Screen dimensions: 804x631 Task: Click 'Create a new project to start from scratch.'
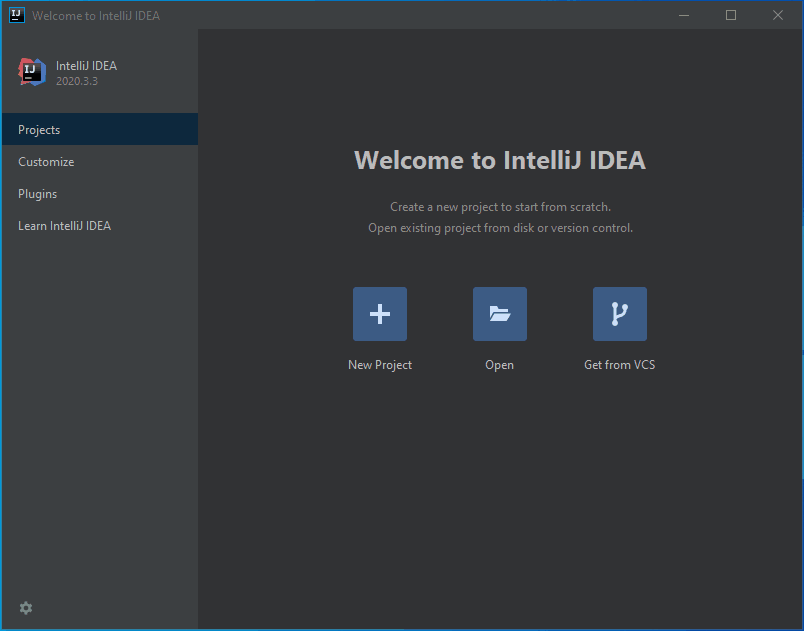pyautogui.click(x=500, y=207)
